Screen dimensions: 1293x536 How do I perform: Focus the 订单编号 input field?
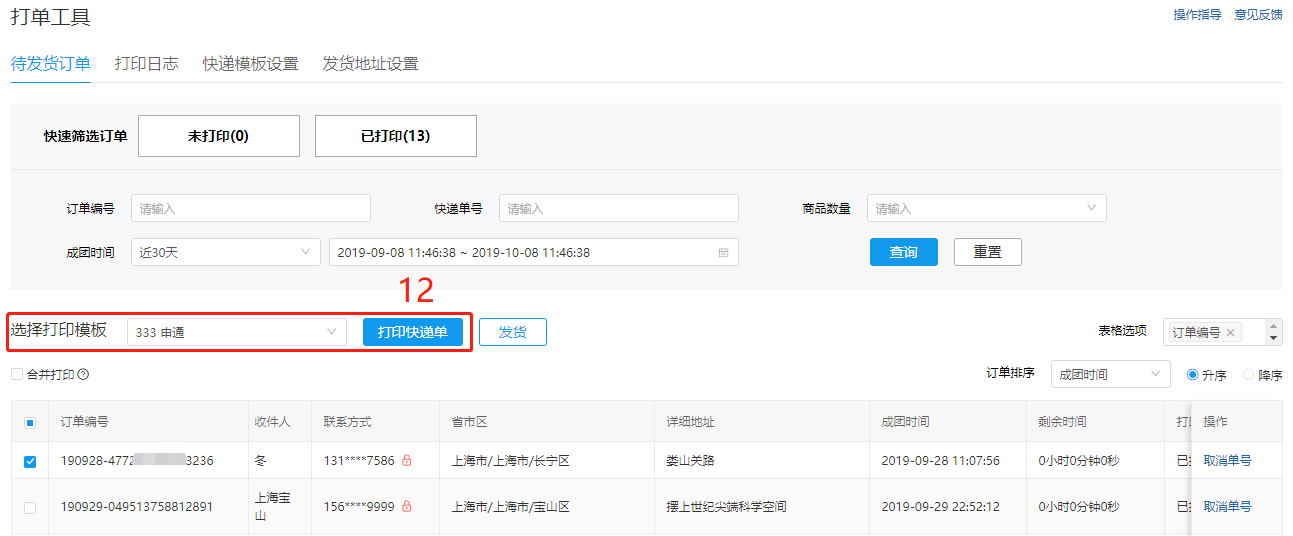pyautogui.click(x=251, y=209)
